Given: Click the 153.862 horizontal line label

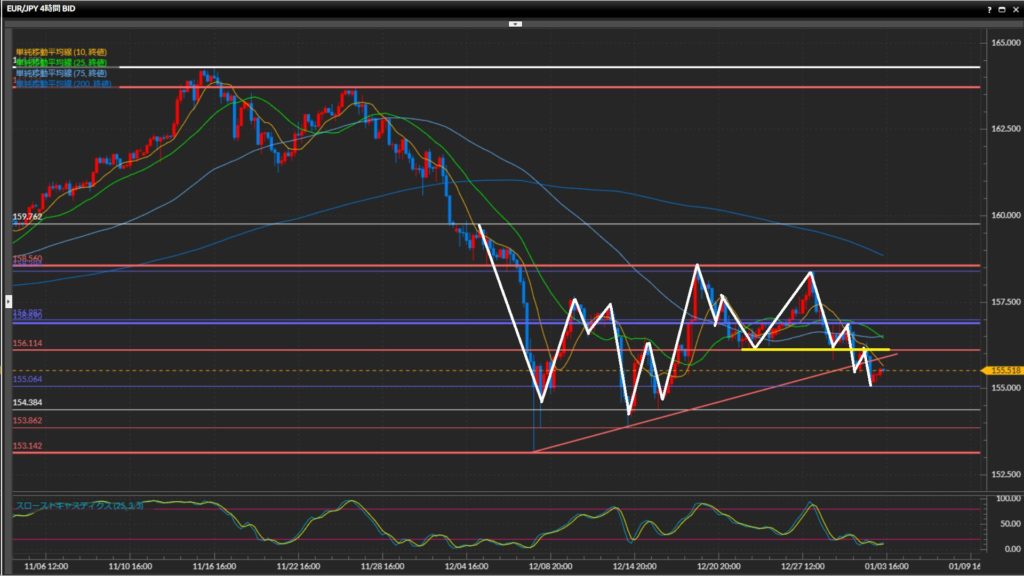Looking at the screenshot, I should (27, 420).
